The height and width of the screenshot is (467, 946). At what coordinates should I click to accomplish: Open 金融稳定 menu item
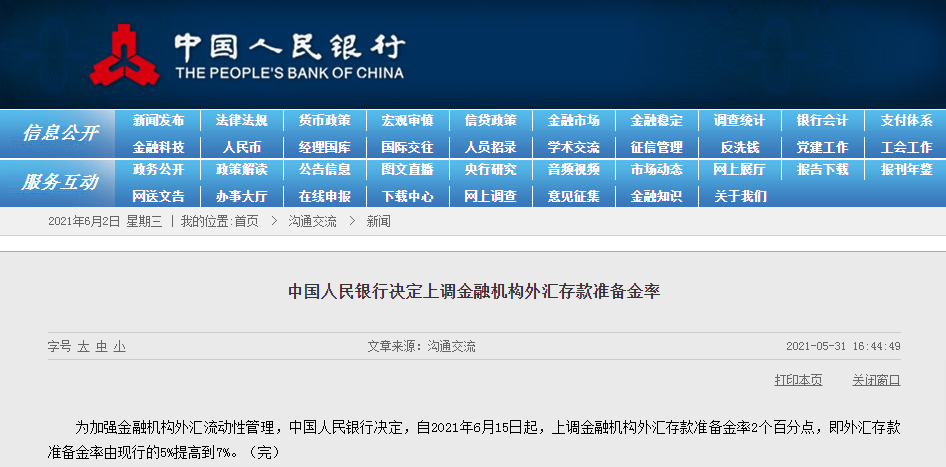[657, 121]
